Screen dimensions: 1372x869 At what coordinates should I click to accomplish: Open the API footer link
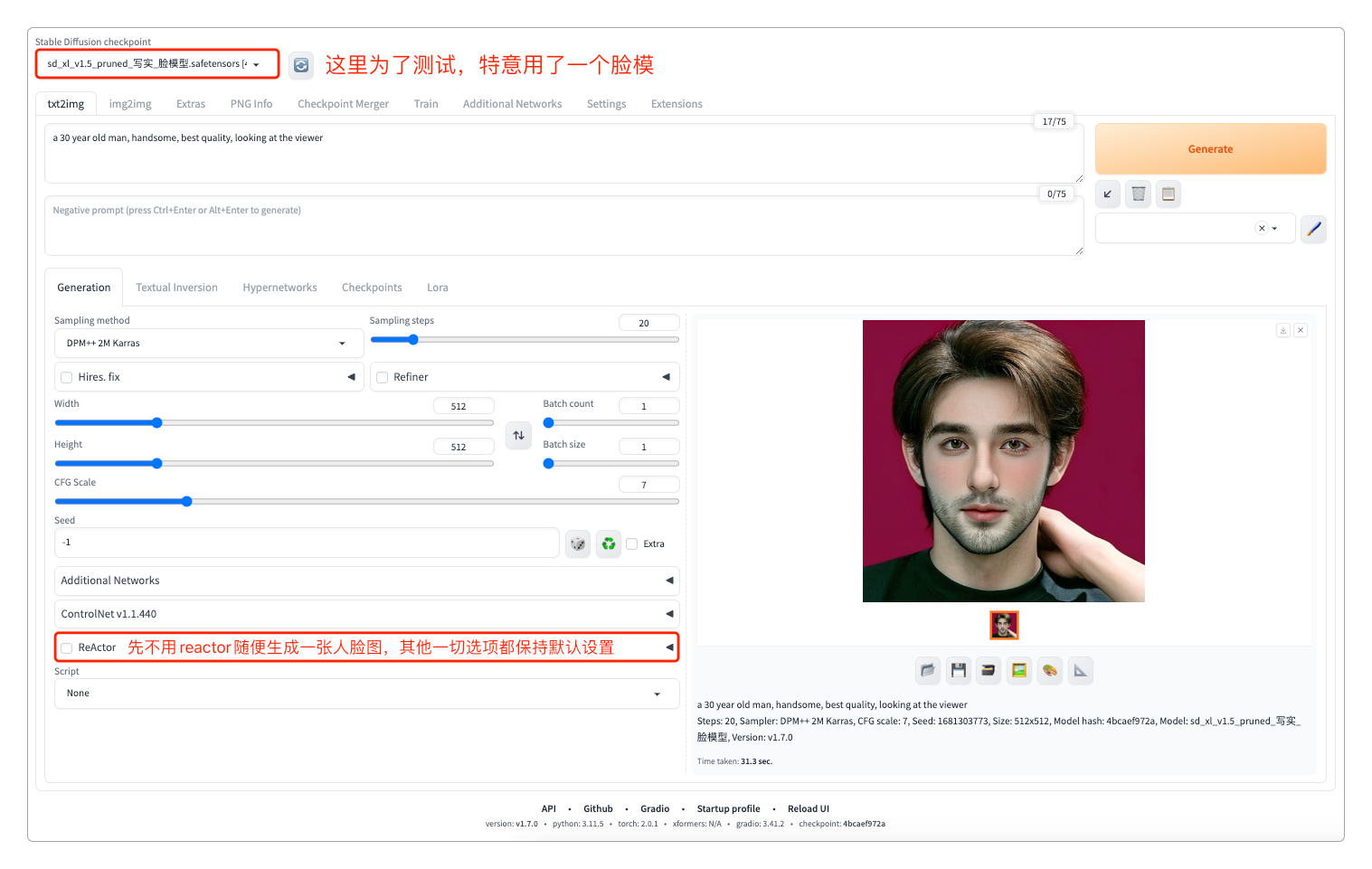(549, 809)
